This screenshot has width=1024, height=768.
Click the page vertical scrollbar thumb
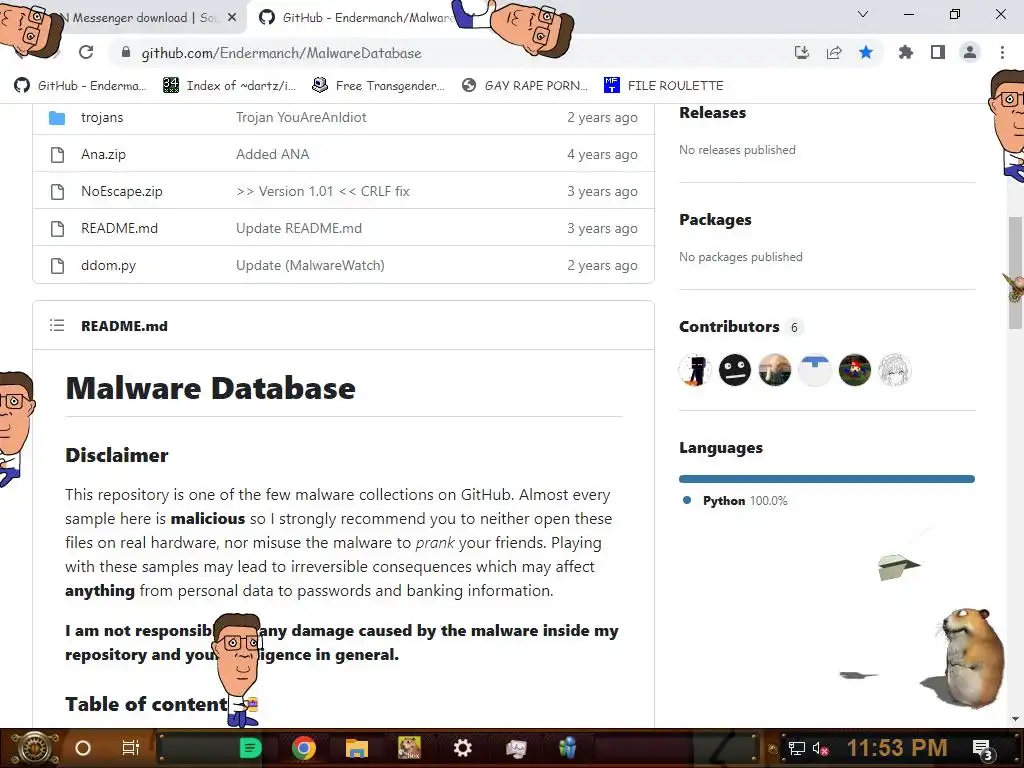[1015, 273]
